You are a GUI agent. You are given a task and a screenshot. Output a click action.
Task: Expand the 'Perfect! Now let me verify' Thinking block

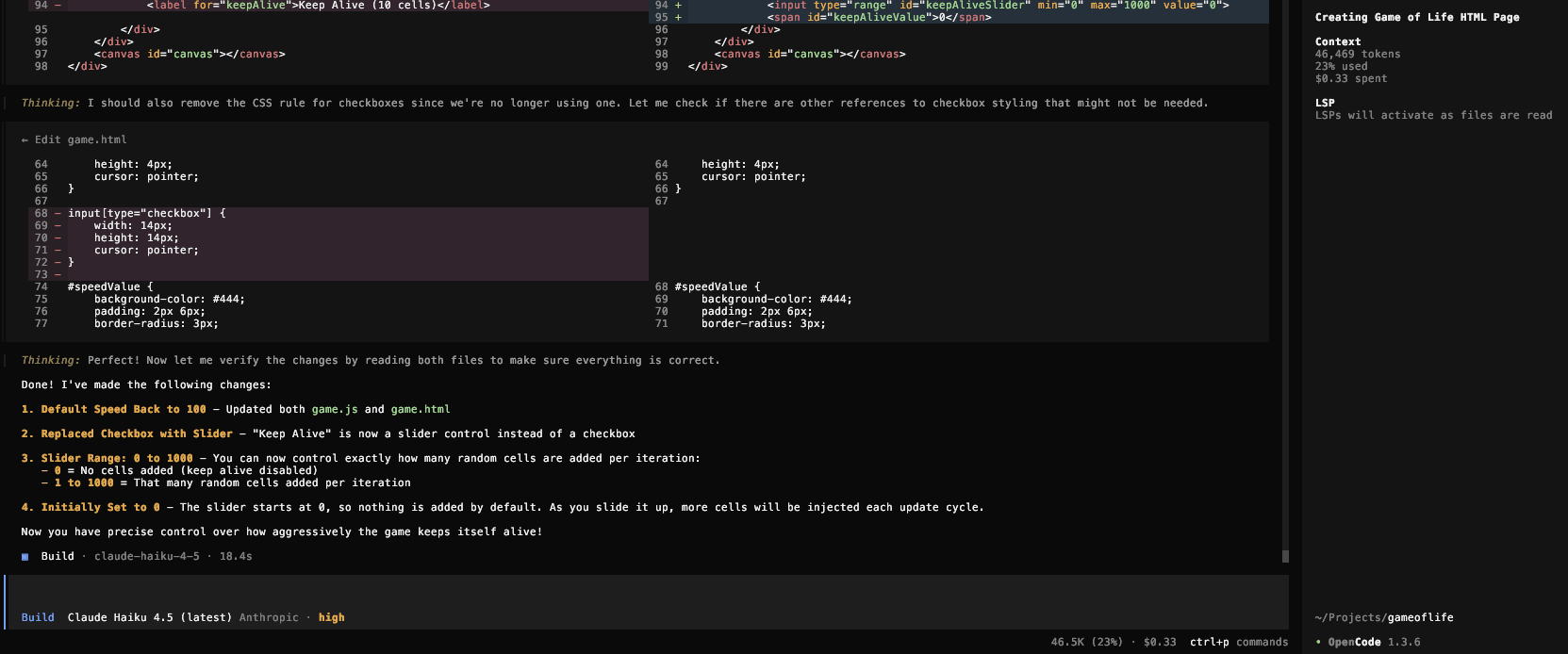pos(51,361)
